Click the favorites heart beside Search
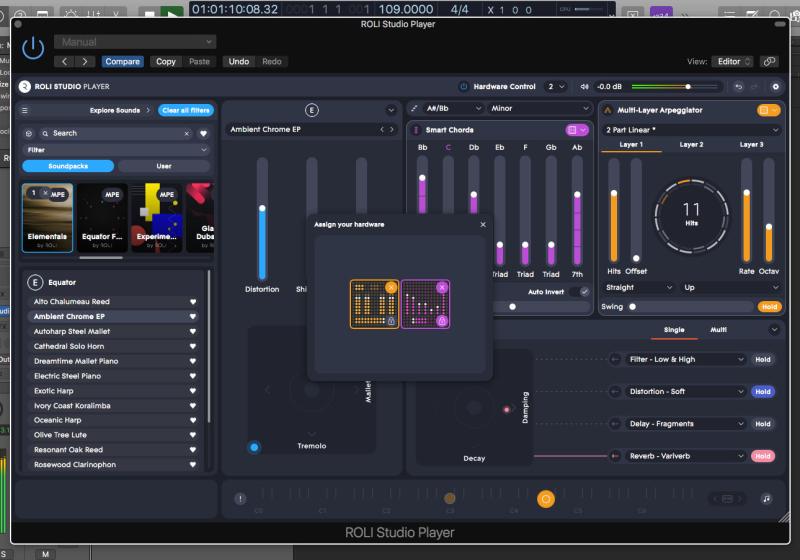Image resolution: width=800 pixels, height=560 pixels. pyautogui.click(x=203, y=133)
